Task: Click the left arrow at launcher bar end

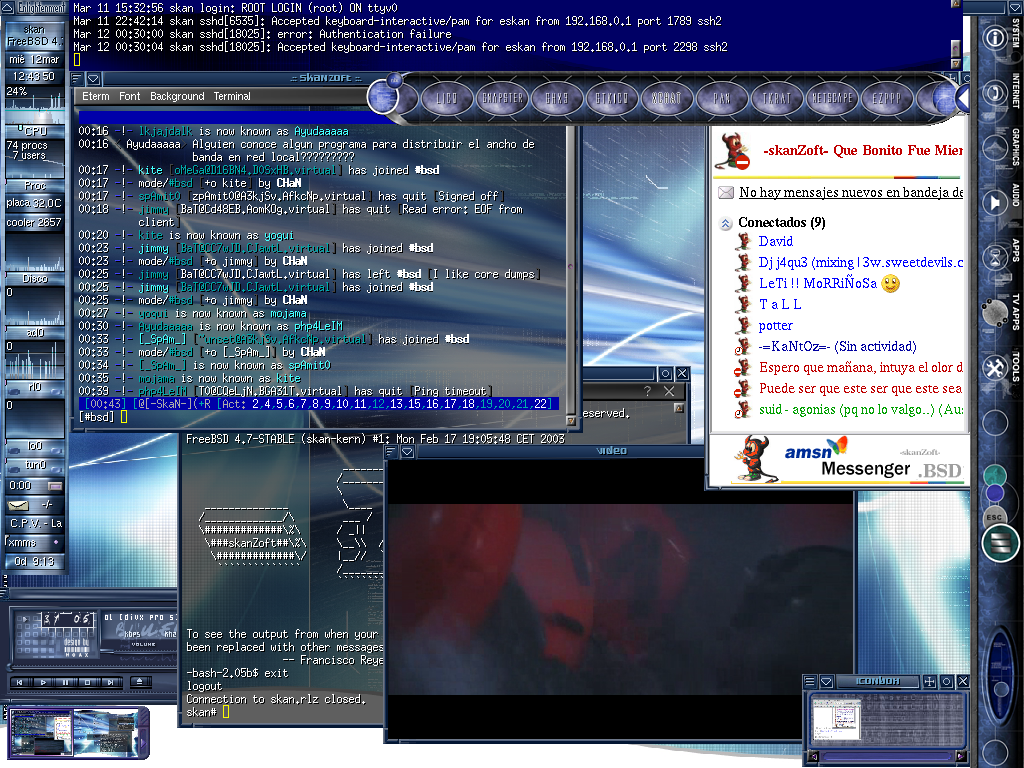Action: 962,99
